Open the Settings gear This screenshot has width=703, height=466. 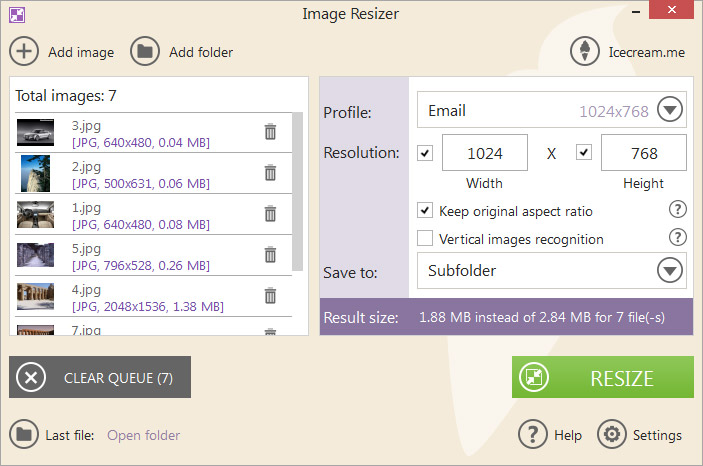[x=610, y=435]
